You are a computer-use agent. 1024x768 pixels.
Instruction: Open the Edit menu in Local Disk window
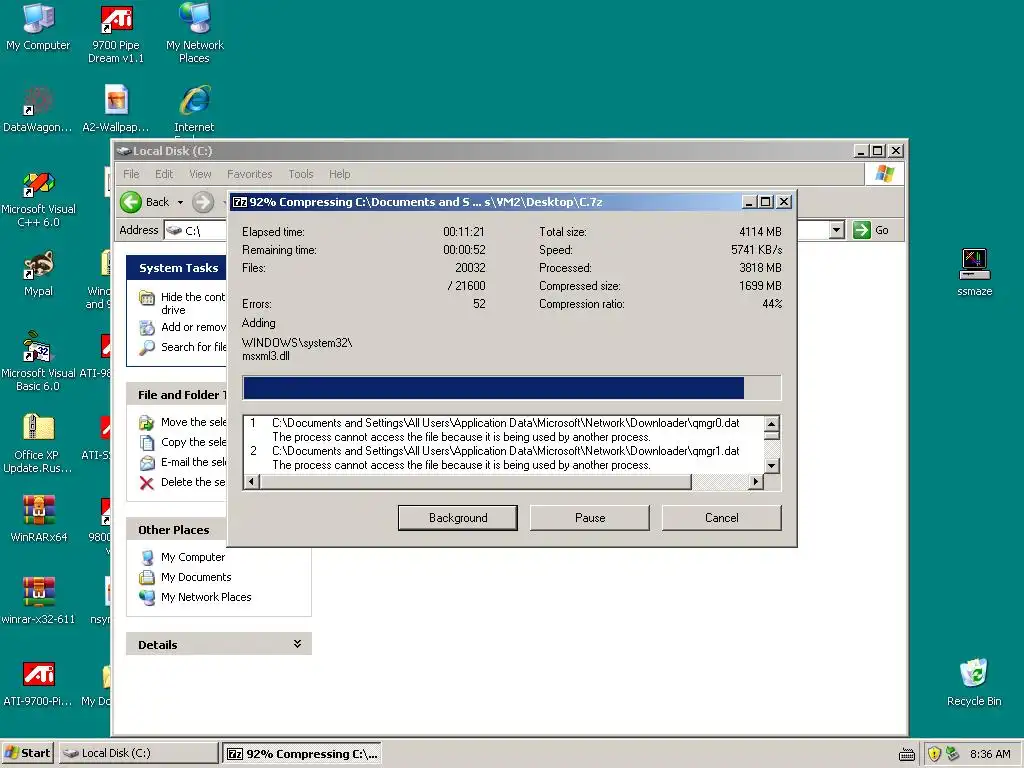(164, 174)
